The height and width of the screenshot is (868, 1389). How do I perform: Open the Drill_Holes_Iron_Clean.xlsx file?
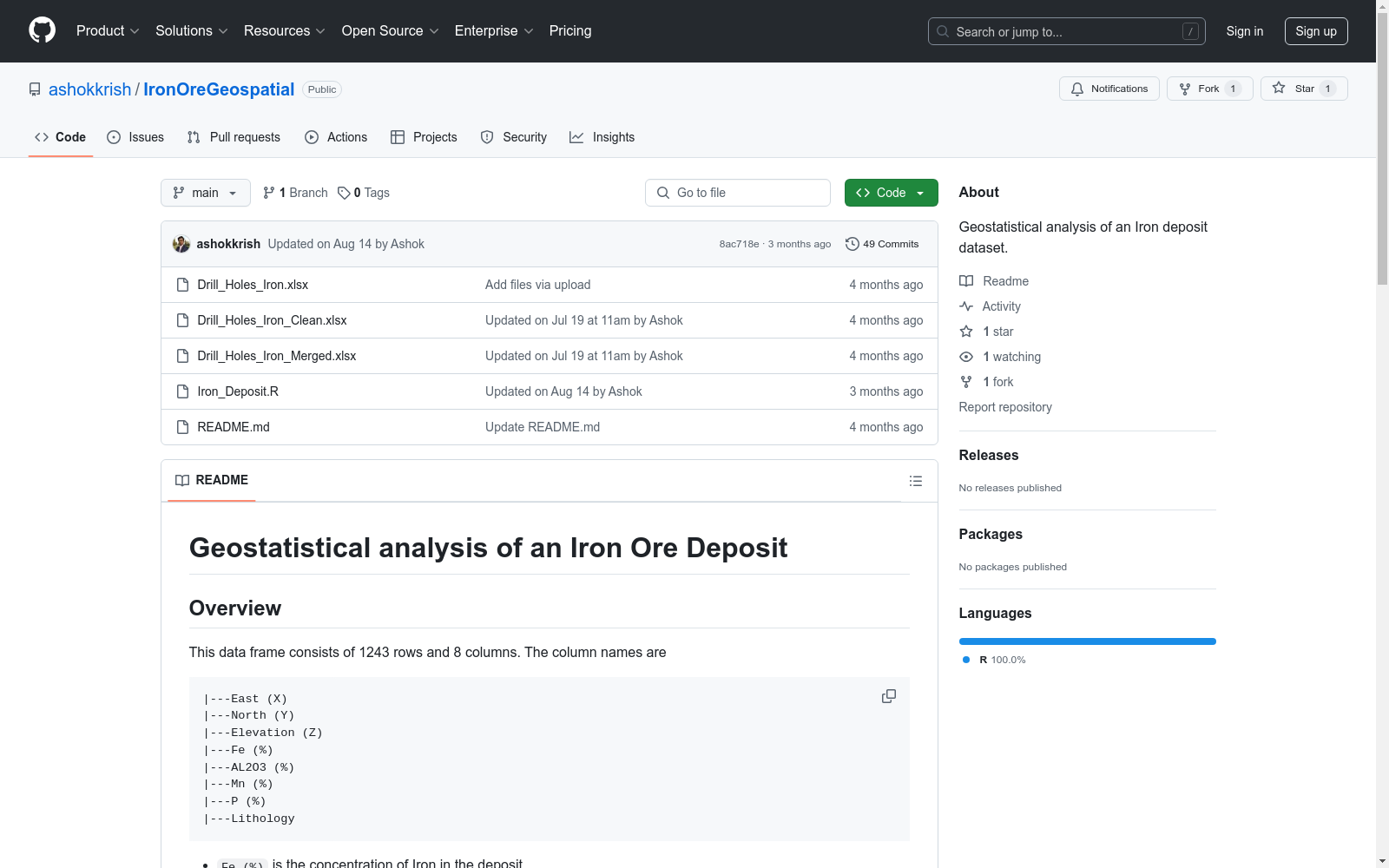tap(272, 320)
